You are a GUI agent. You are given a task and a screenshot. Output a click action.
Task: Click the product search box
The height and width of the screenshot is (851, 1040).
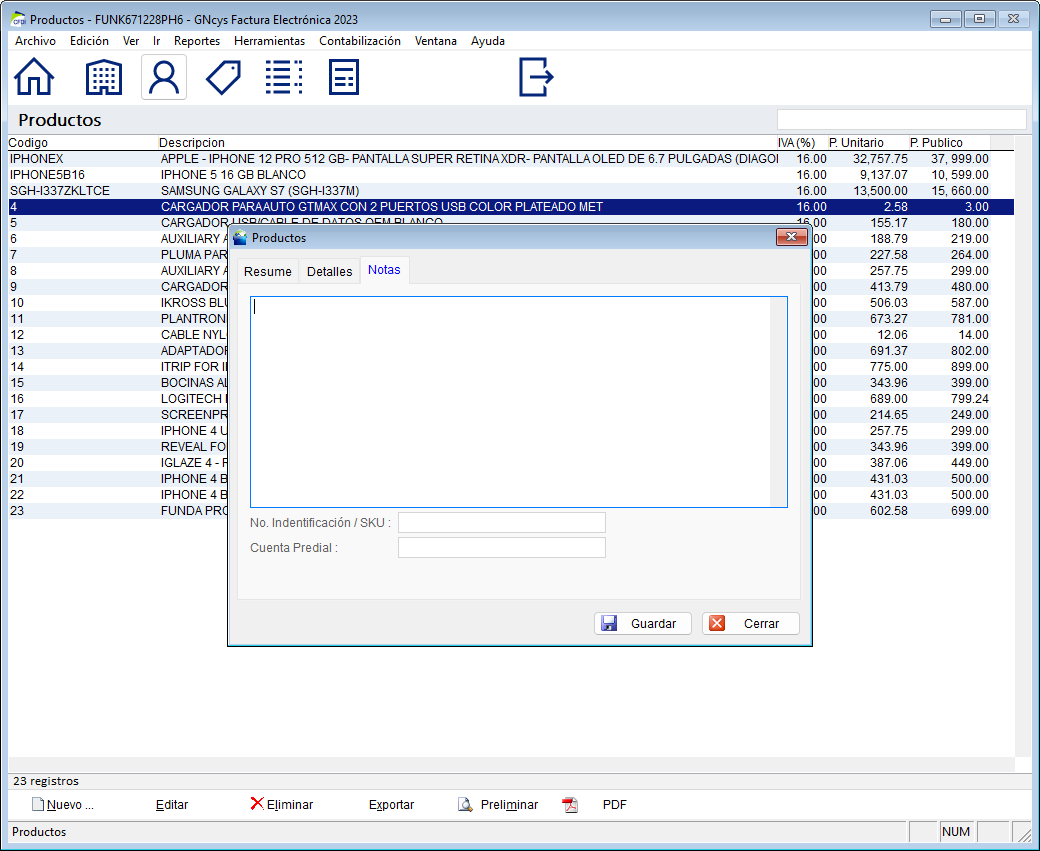coord(901,119)
